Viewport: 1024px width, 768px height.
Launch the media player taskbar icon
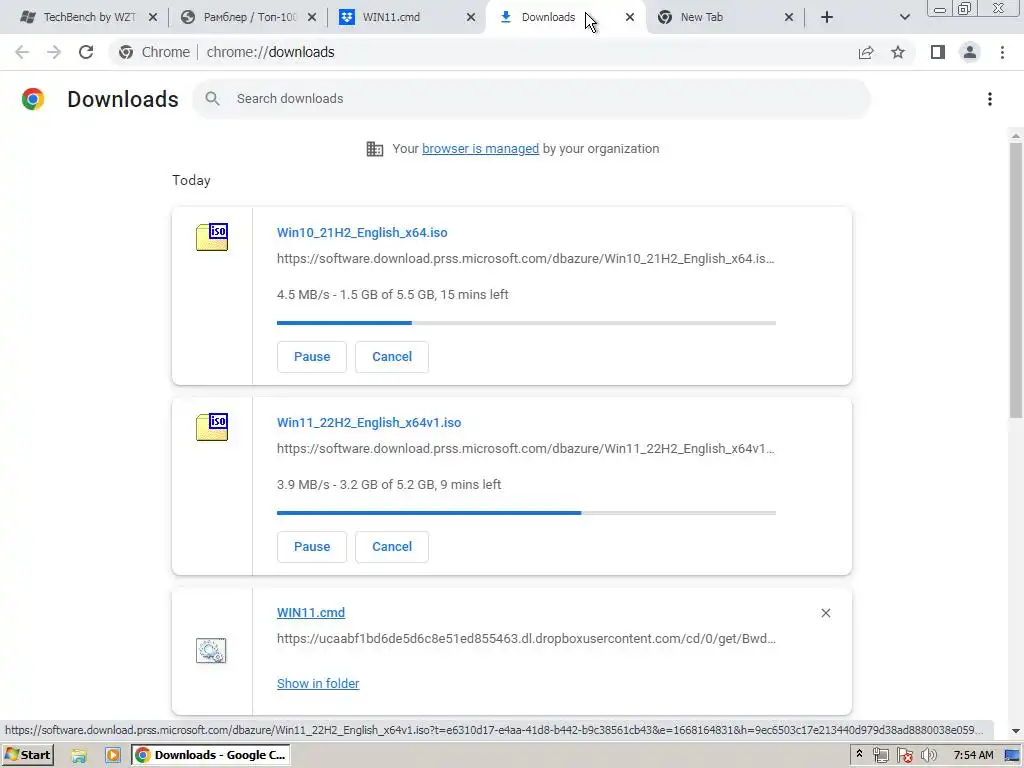click(112, 756)
